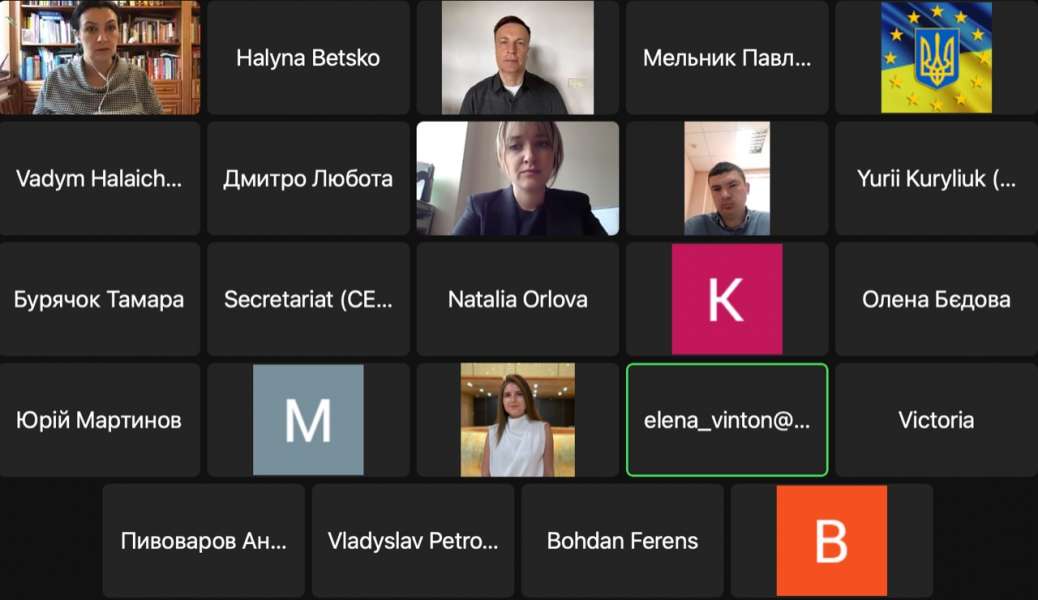Select the Victoria participant tile
The image size is (1038, 600).
(936, 420)
